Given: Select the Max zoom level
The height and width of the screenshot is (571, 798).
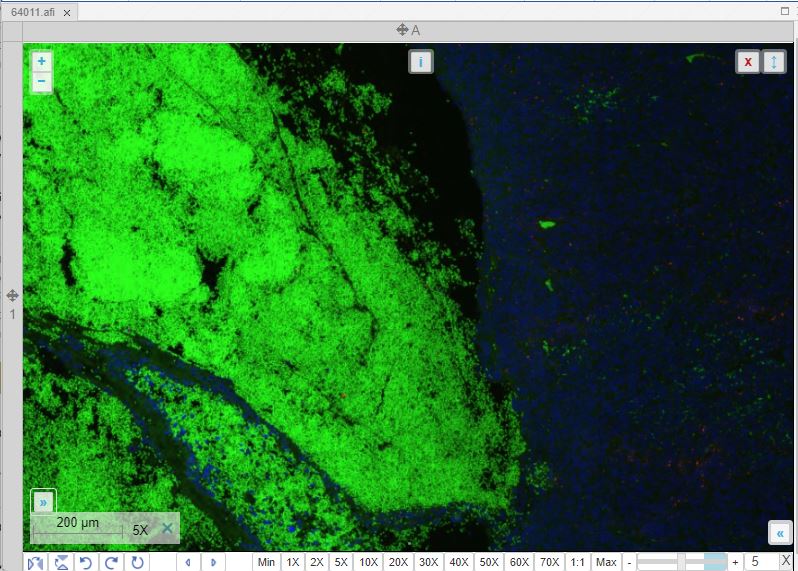Looking at the screenshot, I should [606, 562].
